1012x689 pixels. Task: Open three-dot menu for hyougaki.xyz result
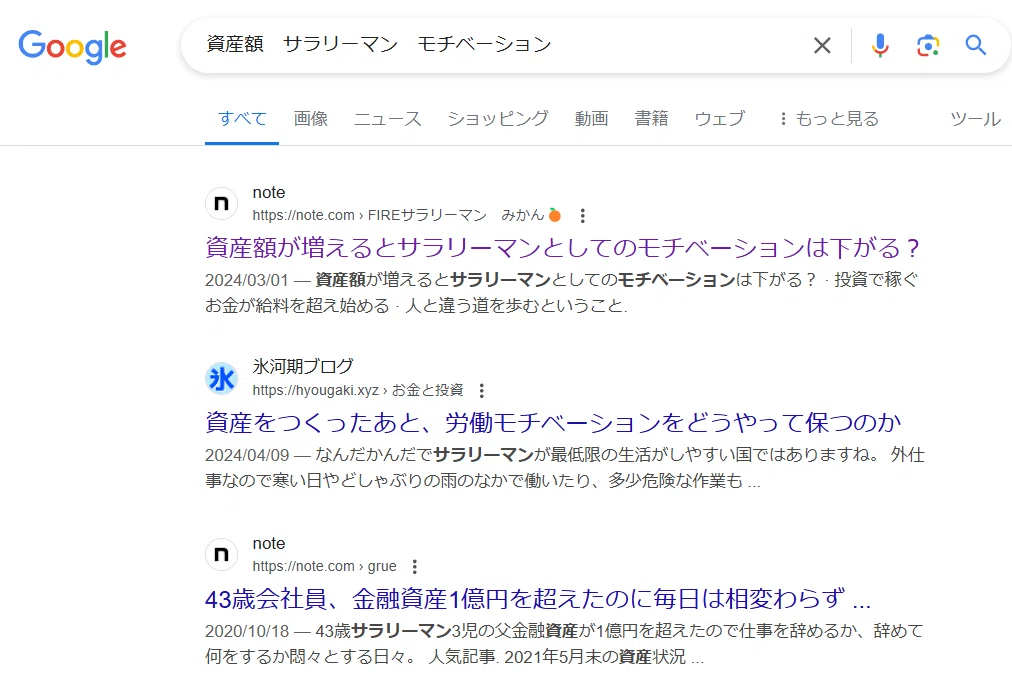tap(481, 390)
